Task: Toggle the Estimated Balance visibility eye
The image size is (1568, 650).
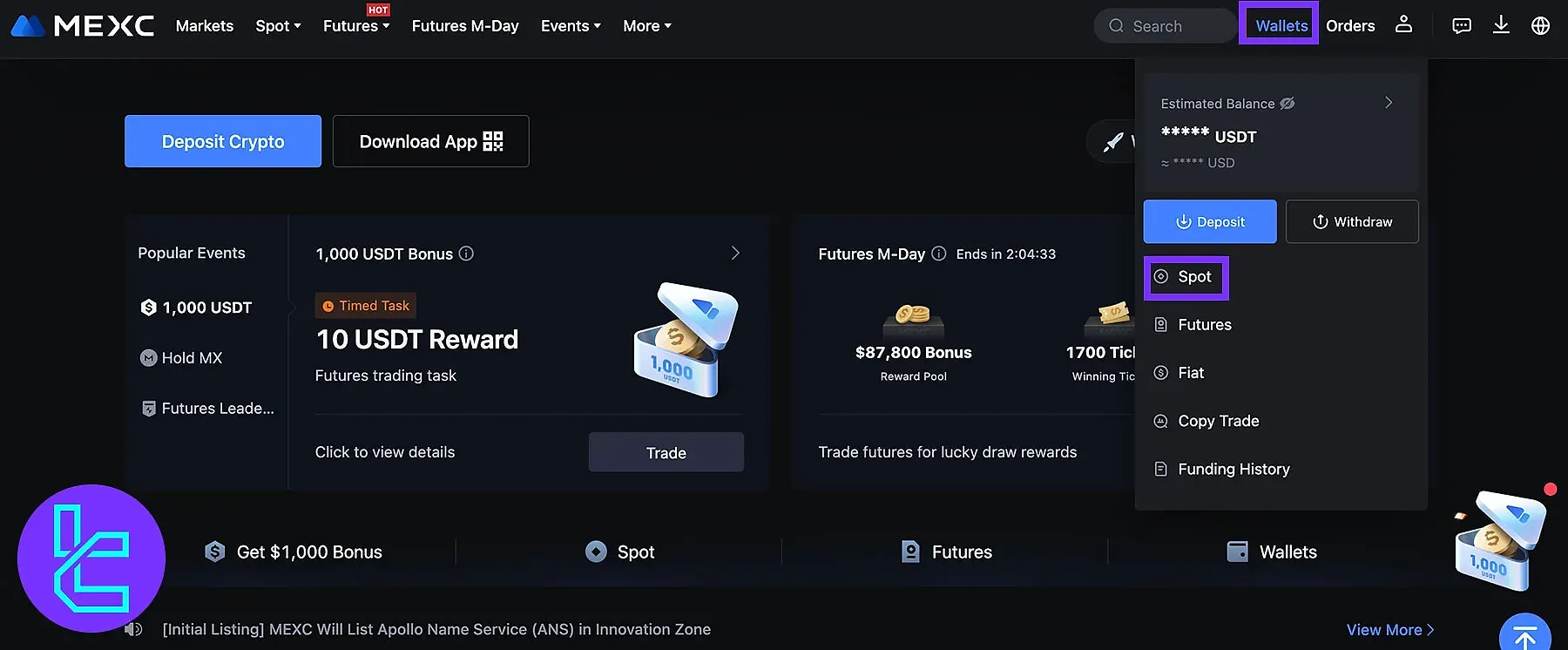Action: coord(1288,104)
